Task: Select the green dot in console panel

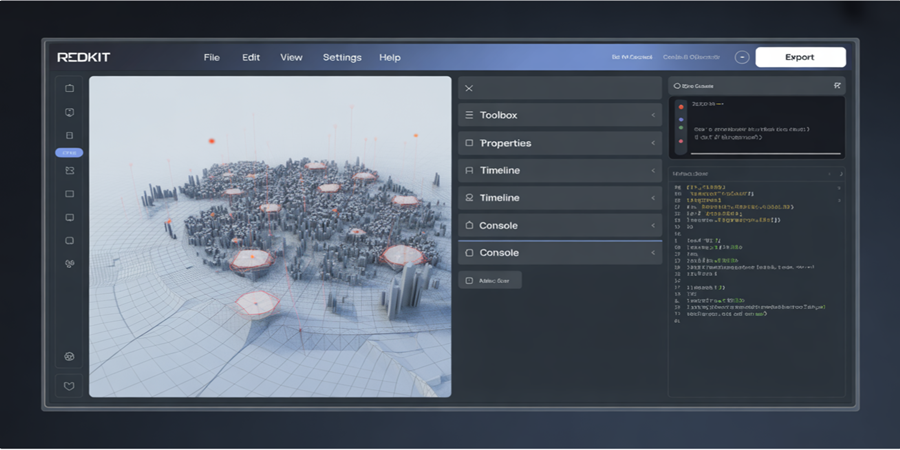Action: click(x=681, y=127)
